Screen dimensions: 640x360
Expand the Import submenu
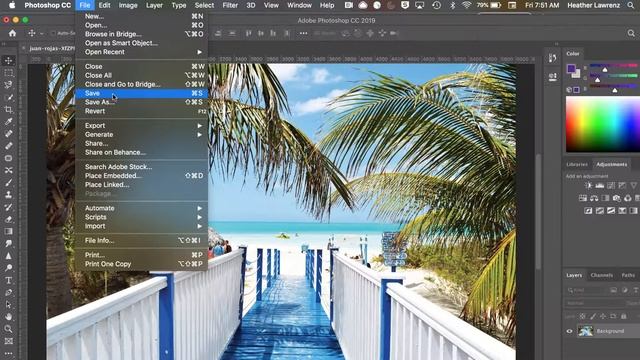click(141, 226)
